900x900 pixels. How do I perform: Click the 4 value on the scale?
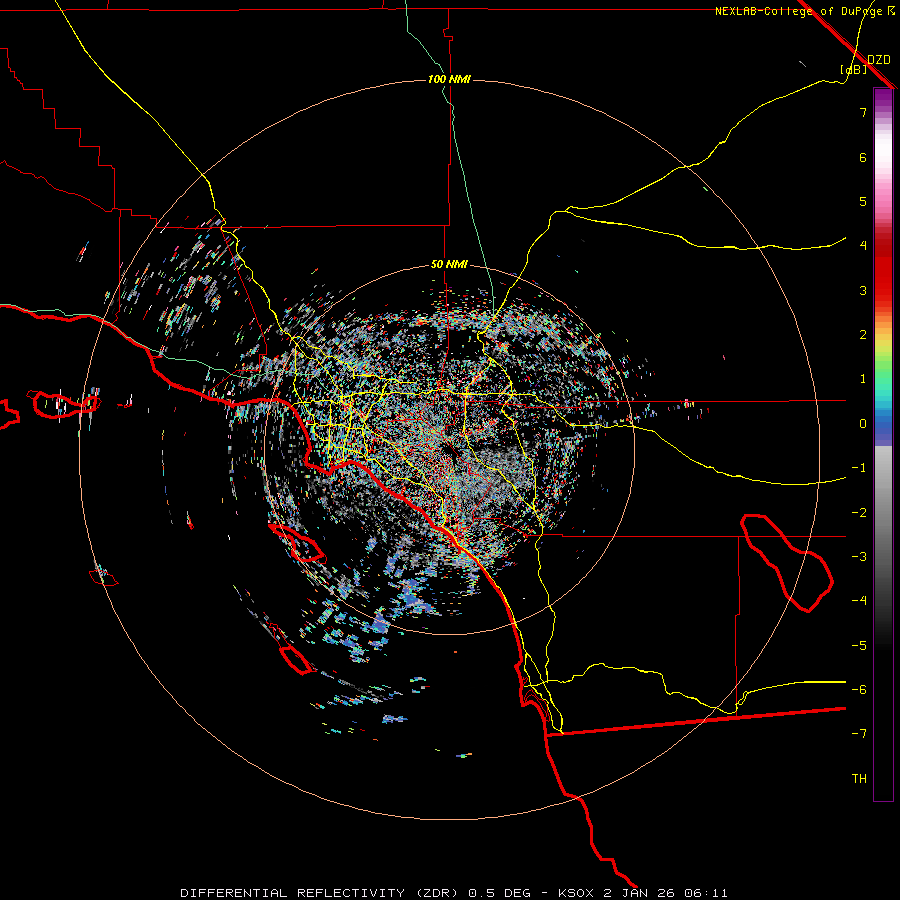863,246
